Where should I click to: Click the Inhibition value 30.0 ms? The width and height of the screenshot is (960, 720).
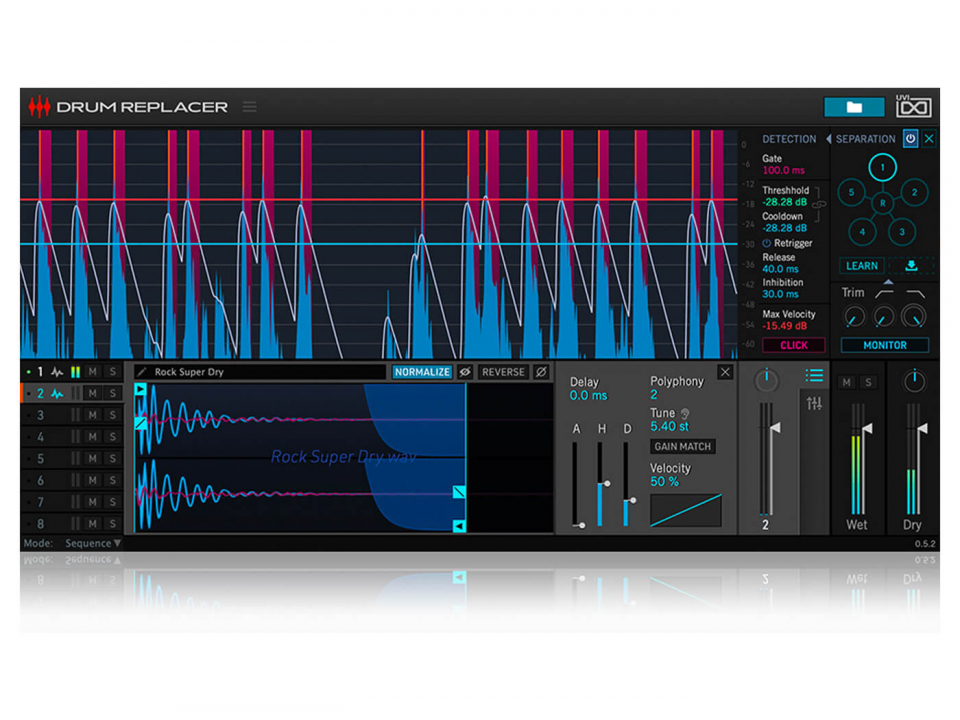pyautogui.click(x=780, y=294)
